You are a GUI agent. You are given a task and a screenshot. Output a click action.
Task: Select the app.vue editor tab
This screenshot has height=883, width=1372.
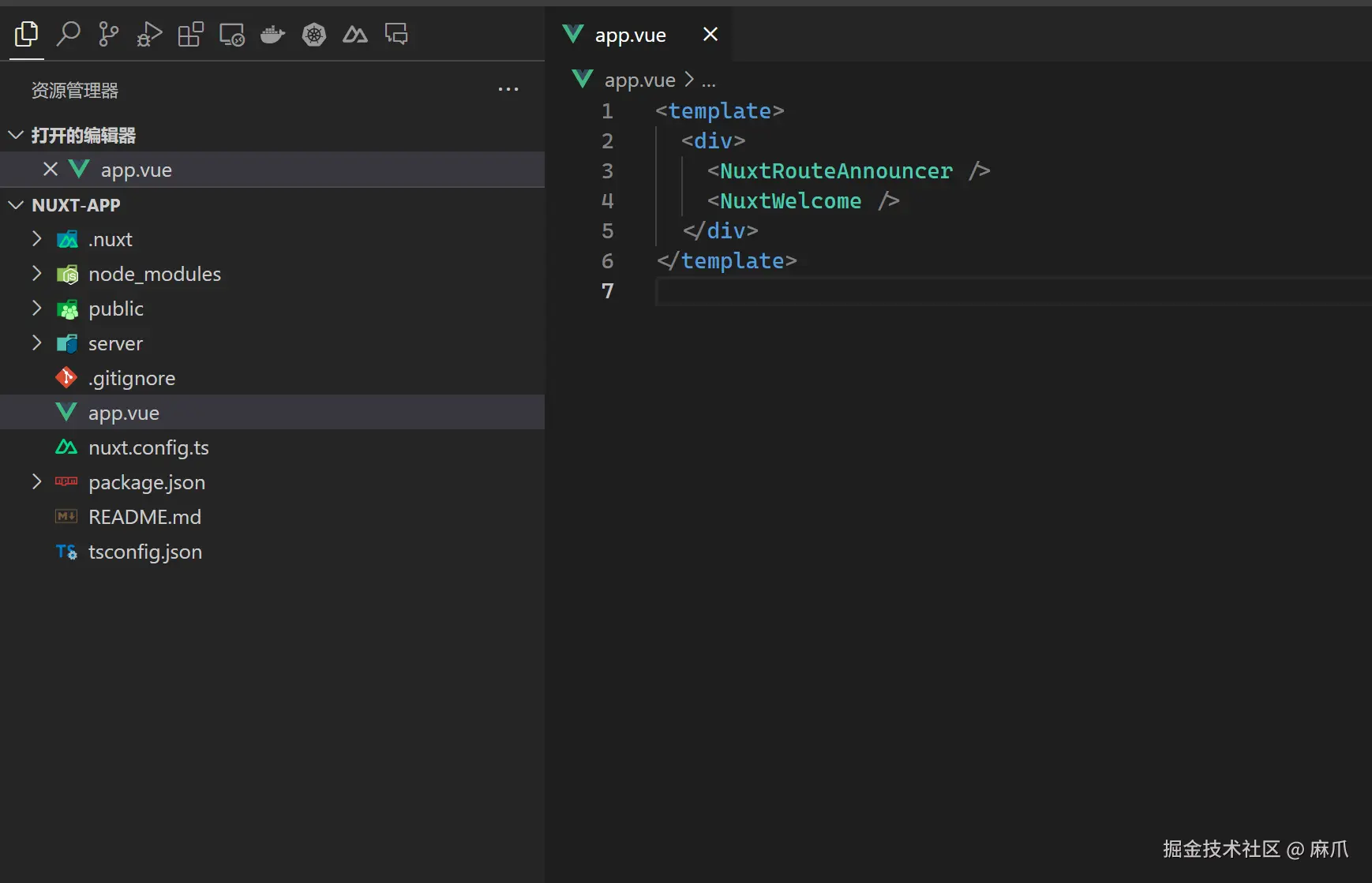click(630, 35)
